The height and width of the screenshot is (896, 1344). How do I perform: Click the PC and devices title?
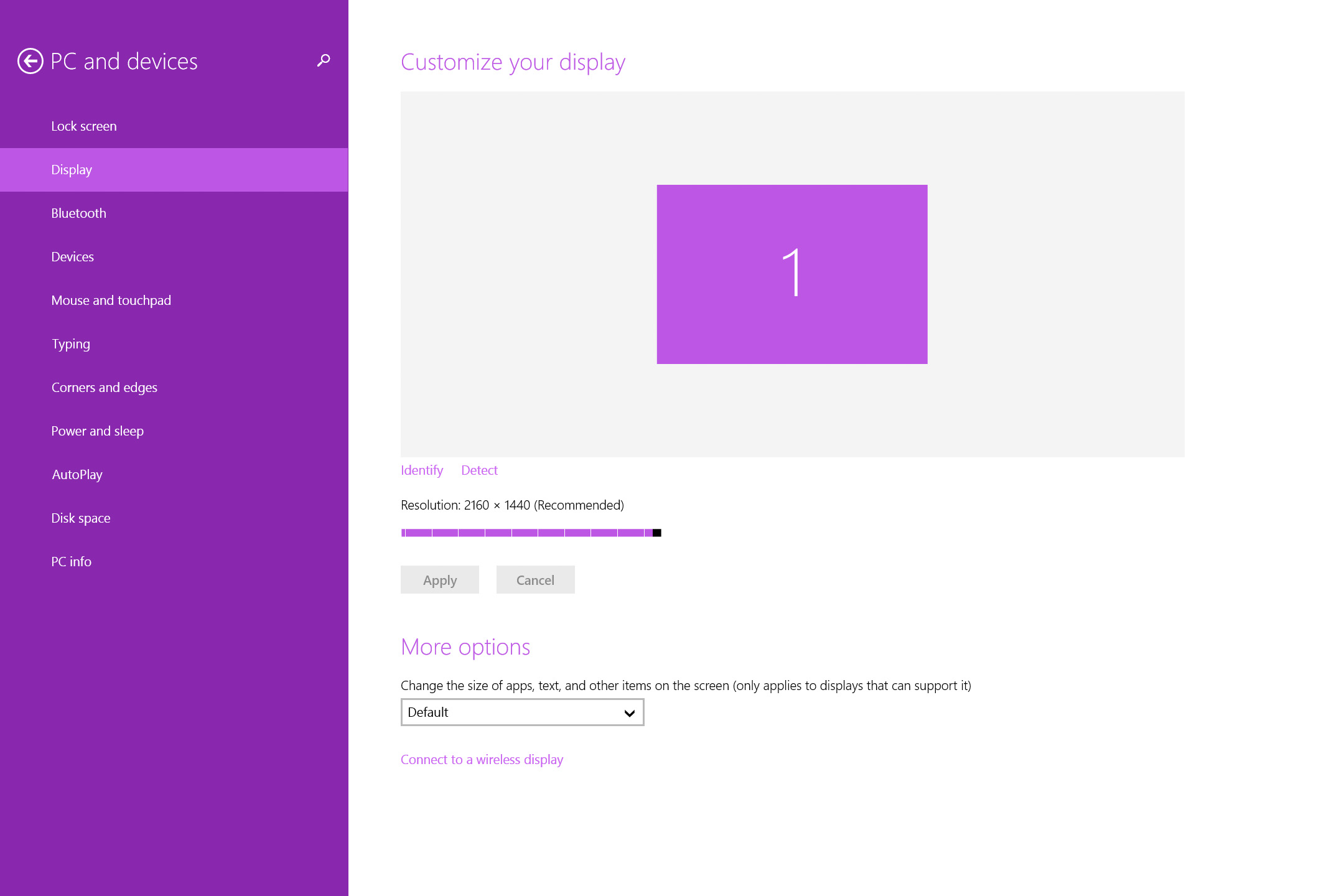click(x=124, y=61)
